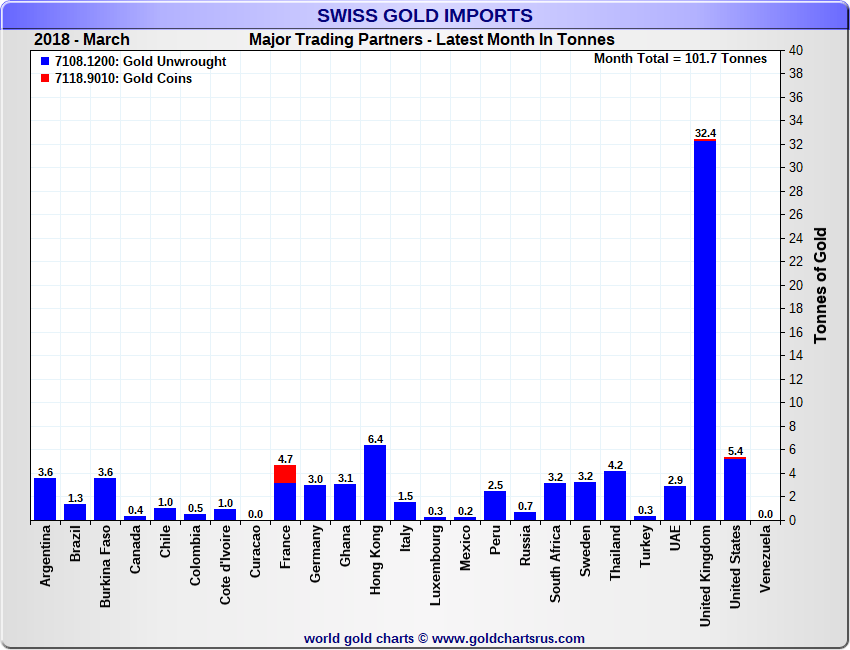850x650 pixels.
Task: Click the Month Total = 101.7 Tonnes text
Action: click(x=680, y=59)
